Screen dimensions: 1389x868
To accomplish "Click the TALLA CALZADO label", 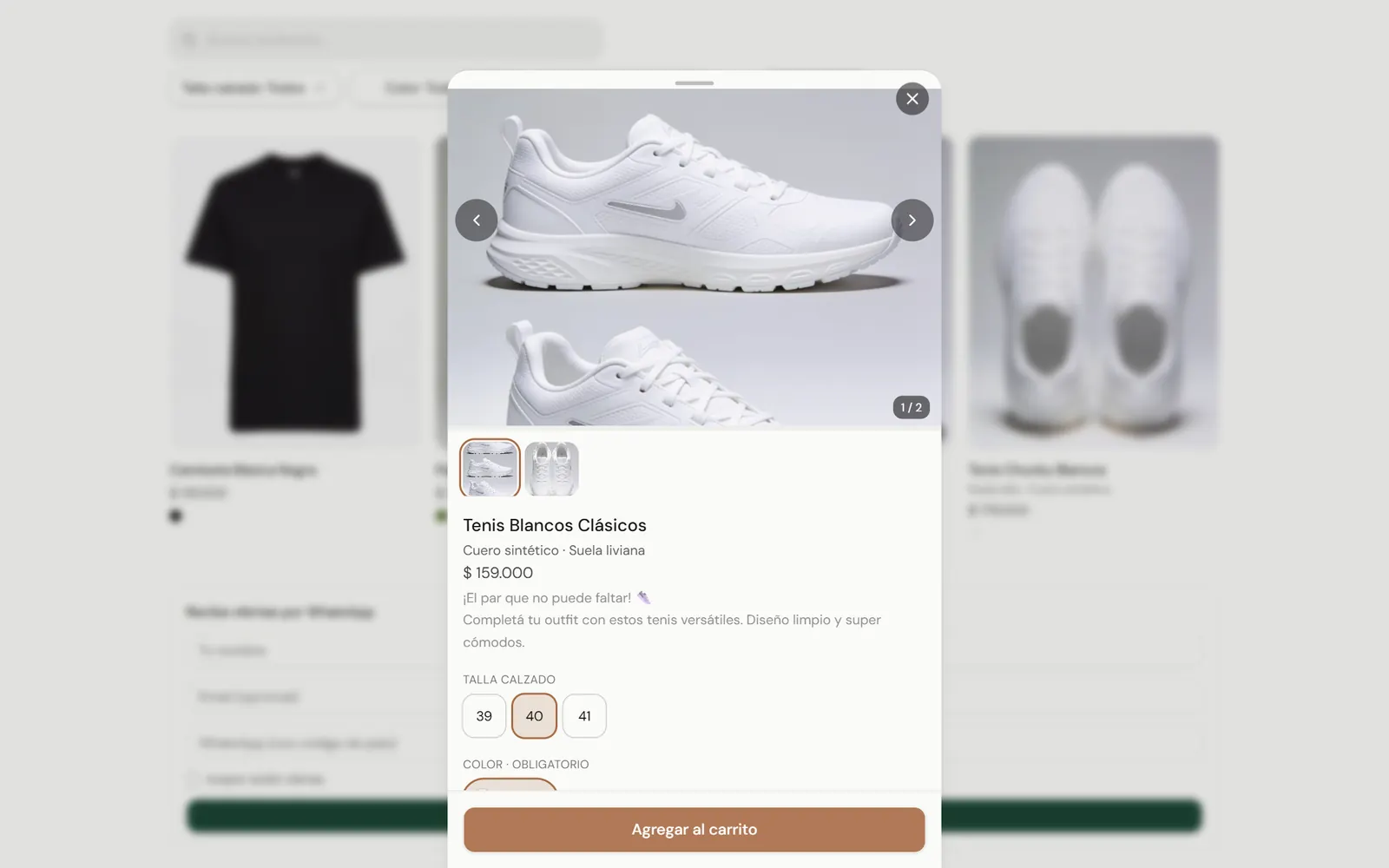I will (x=509, y=680).
